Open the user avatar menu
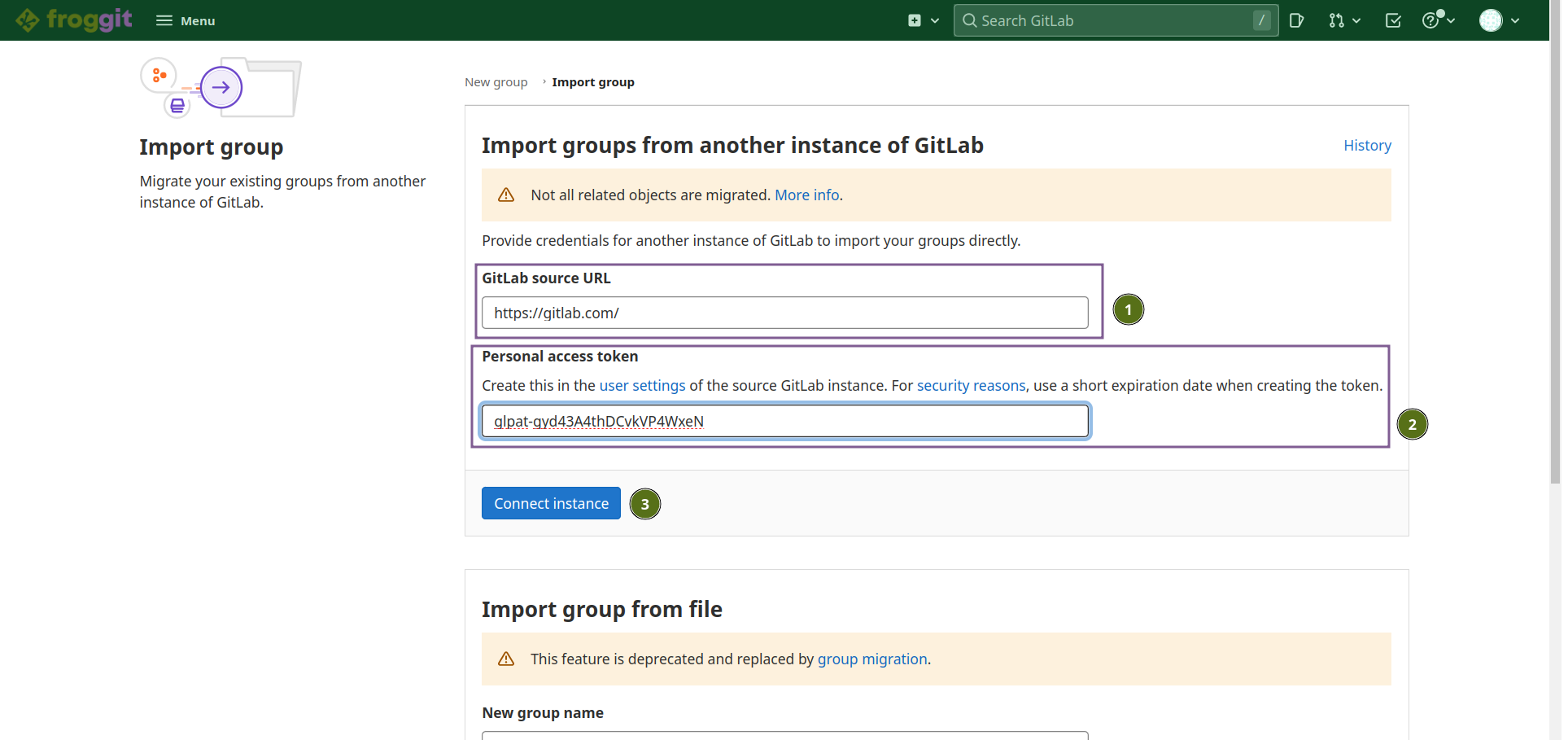Image resolution: width=1568 pixels, height=740 pixels. click(x=1499, y=20)
